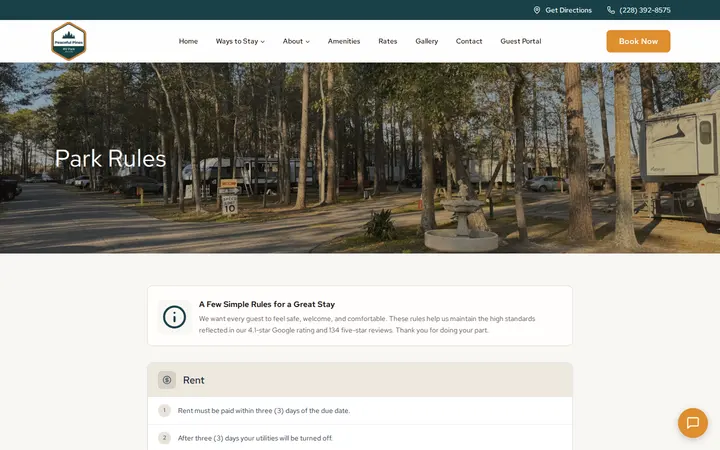The height and width of the screenshot is (450, 720).
Task: Open the Guest Portal link
Action: click(x=521, y=41)
